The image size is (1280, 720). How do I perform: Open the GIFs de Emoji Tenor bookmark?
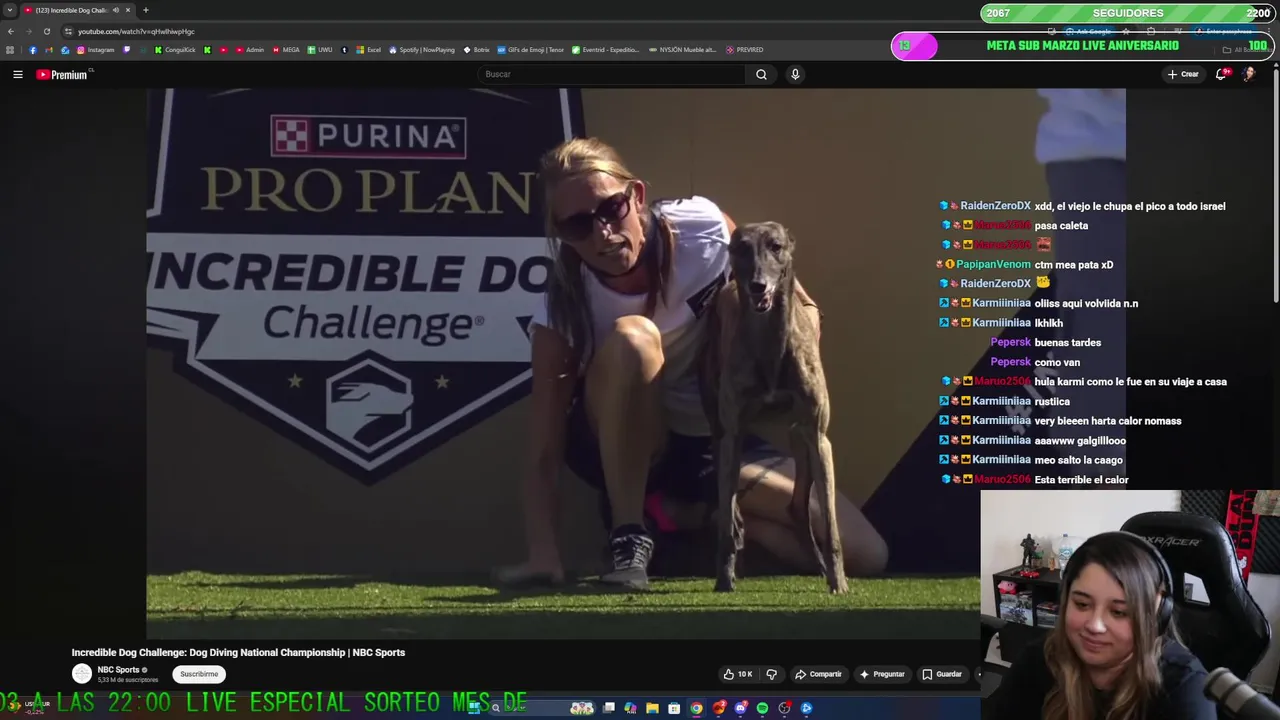point(531,50)
